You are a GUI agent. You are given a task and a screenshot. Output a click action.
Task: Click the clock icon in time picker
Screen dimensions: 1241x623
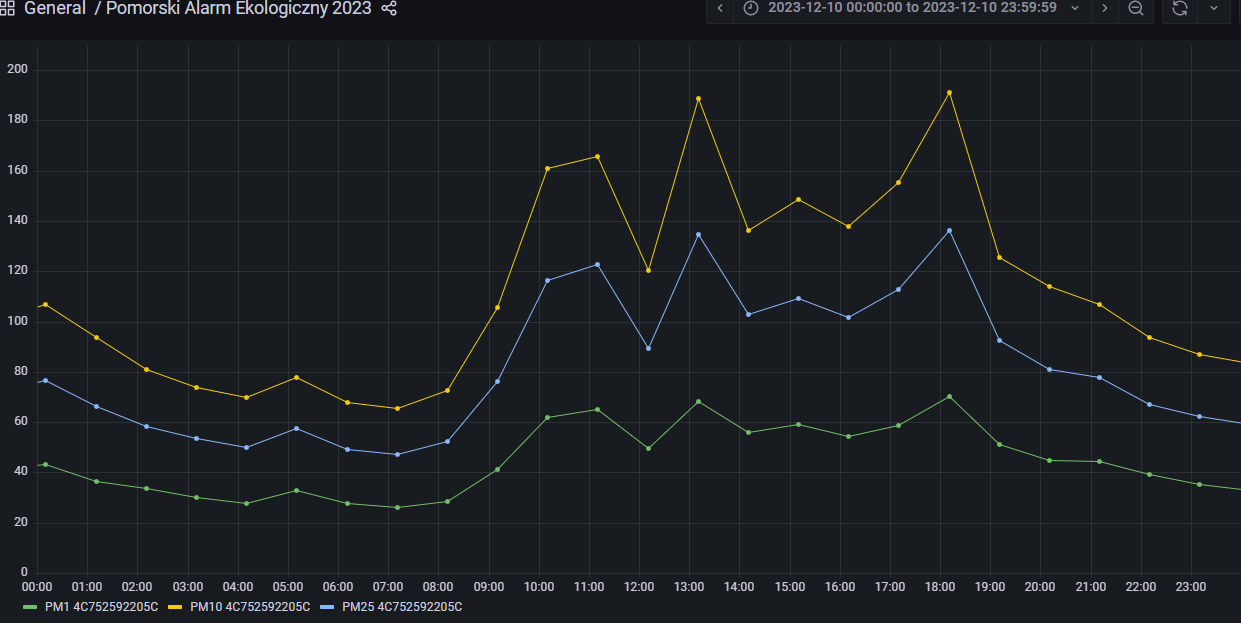click(x=751, y=8)
